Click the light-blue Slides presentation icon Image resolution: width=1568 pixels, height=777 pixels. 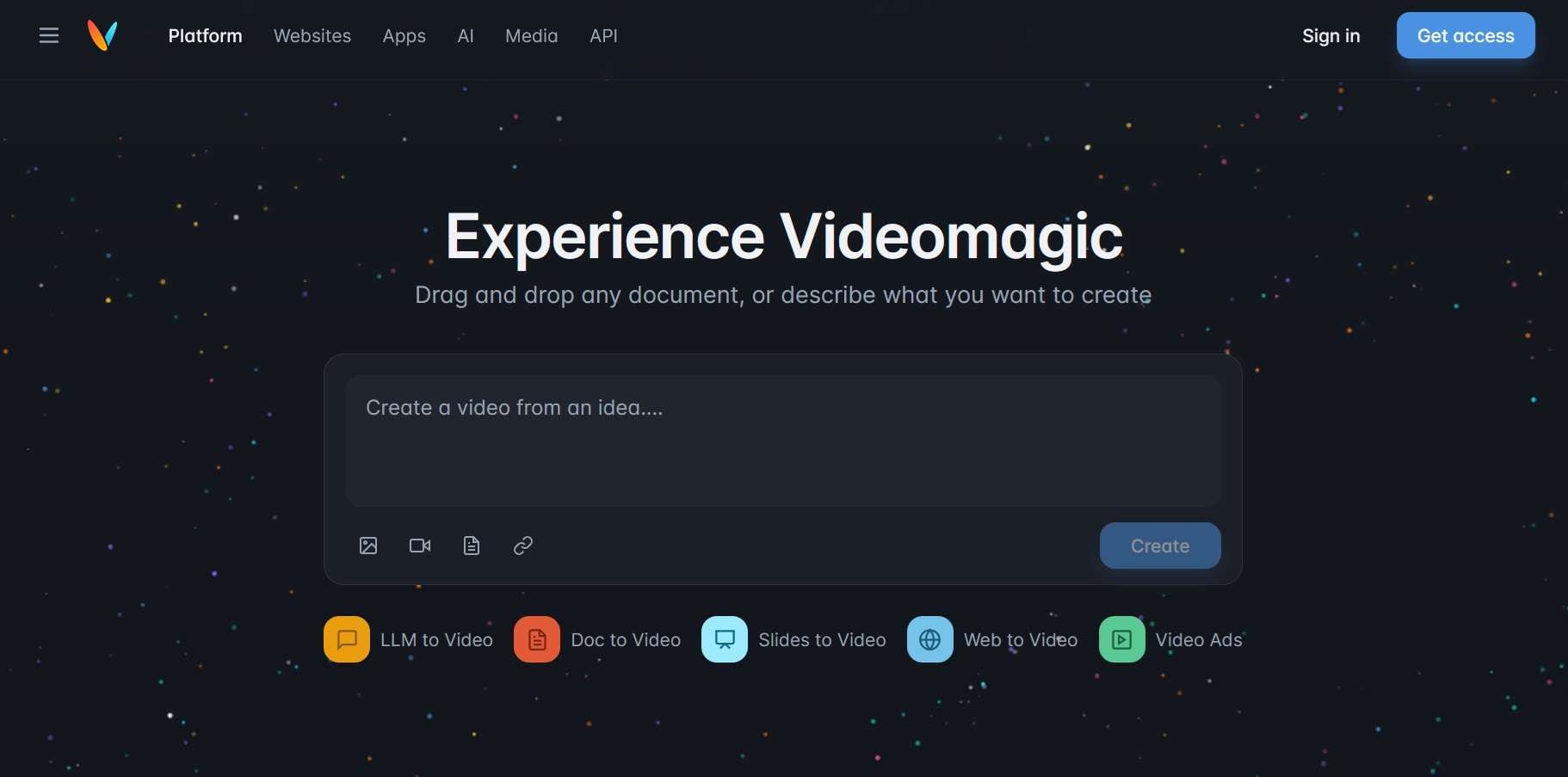coord(725,639)
